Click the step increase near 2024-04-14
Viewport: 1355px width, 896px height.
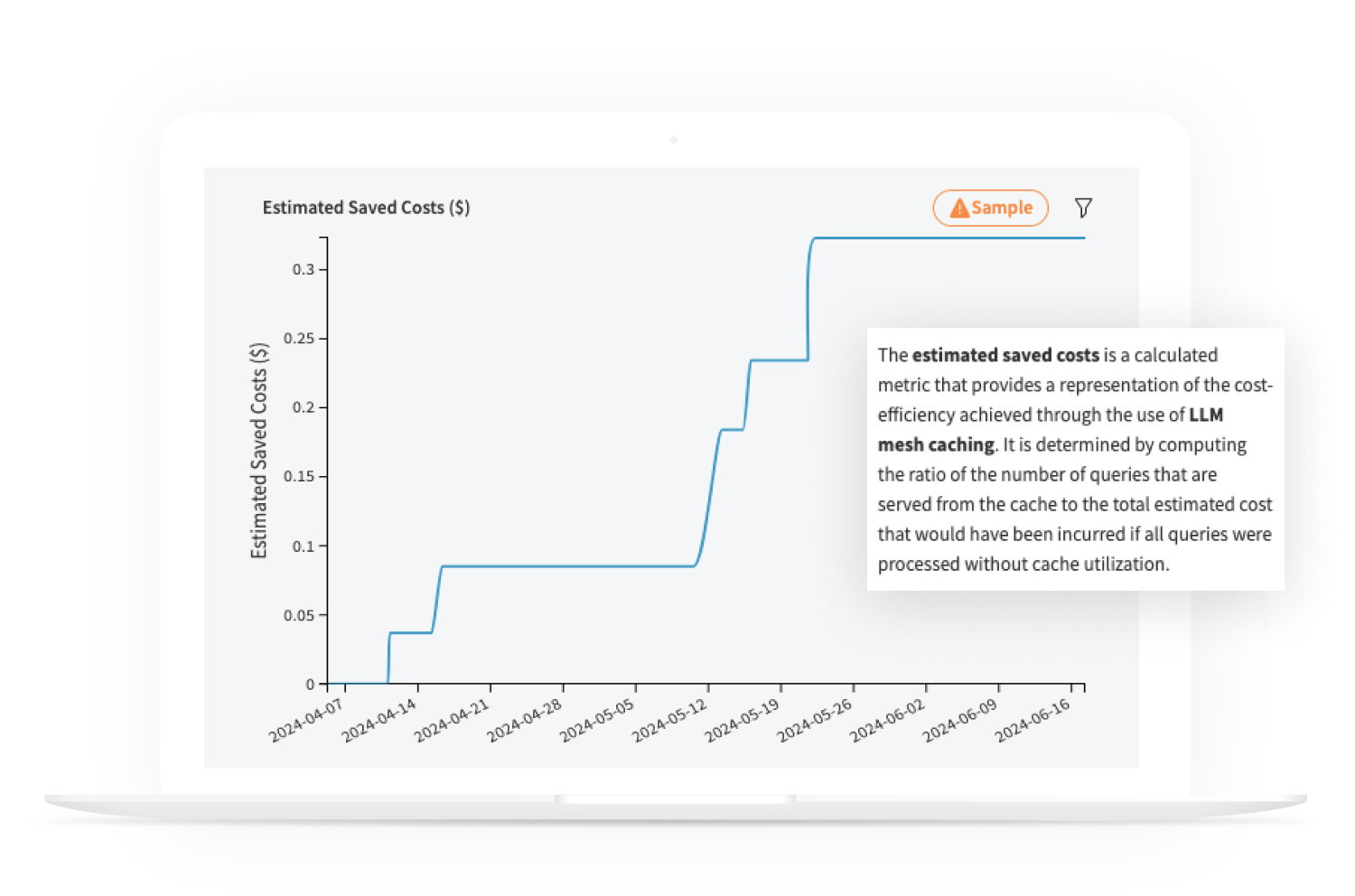point(388,659)
